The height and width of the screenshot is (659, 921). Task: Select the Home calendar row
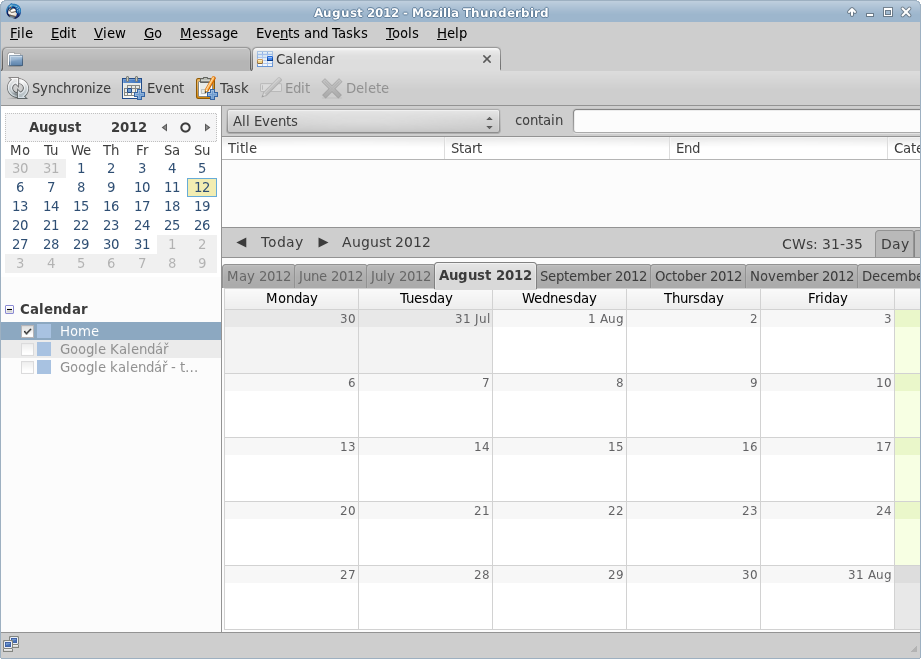(111, 331)
